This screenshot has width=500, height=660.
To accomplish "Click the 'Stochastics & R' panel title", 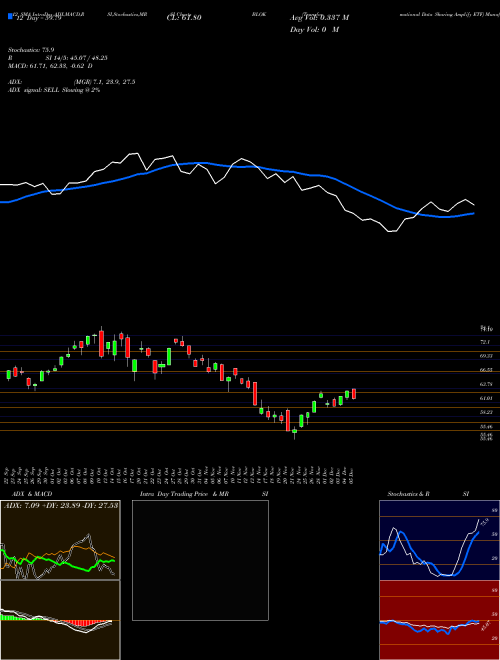I will tap(409, 494).
